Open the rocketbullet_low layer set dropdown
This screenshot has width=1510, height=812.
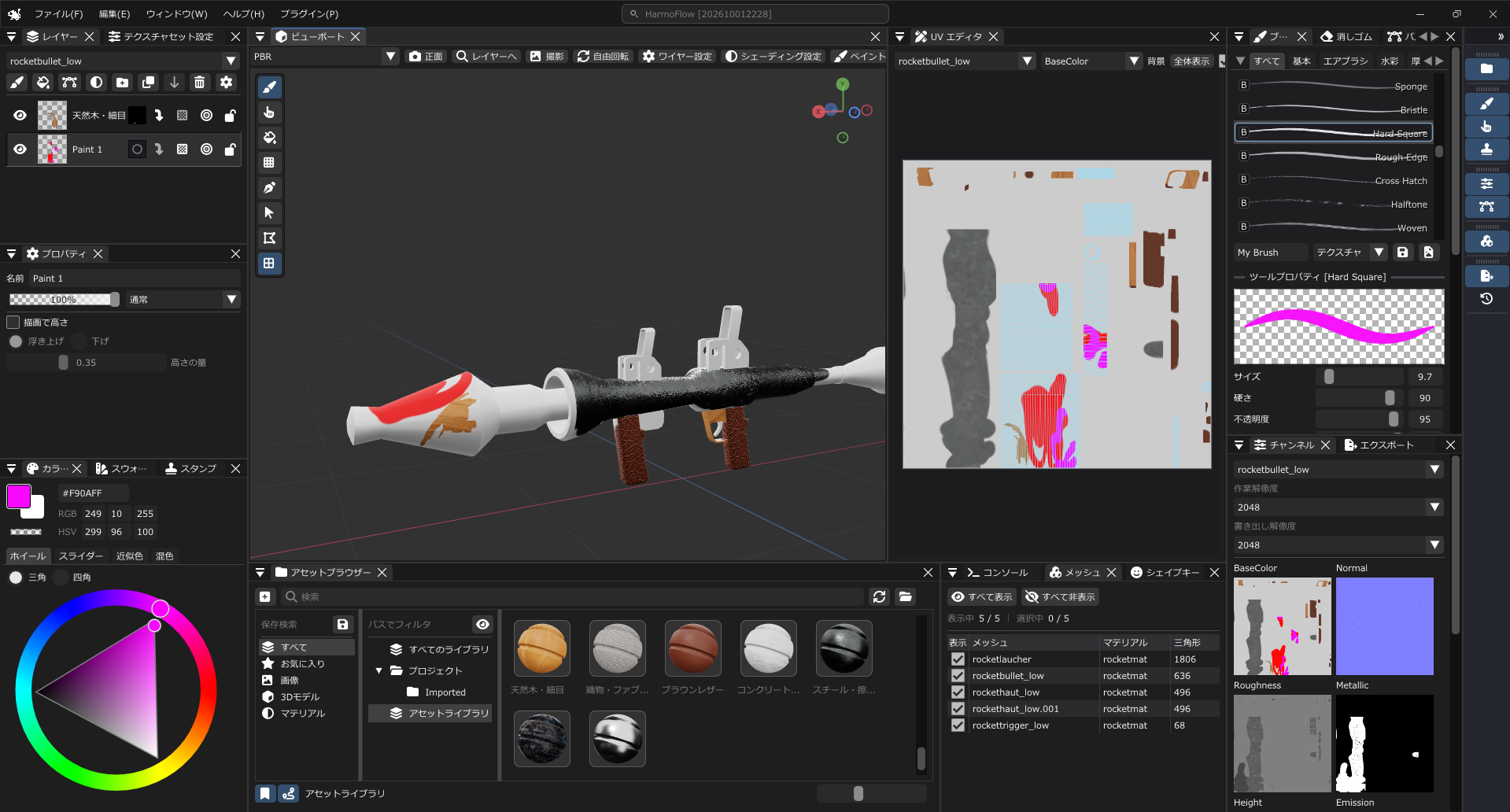(x=124, y=61)
